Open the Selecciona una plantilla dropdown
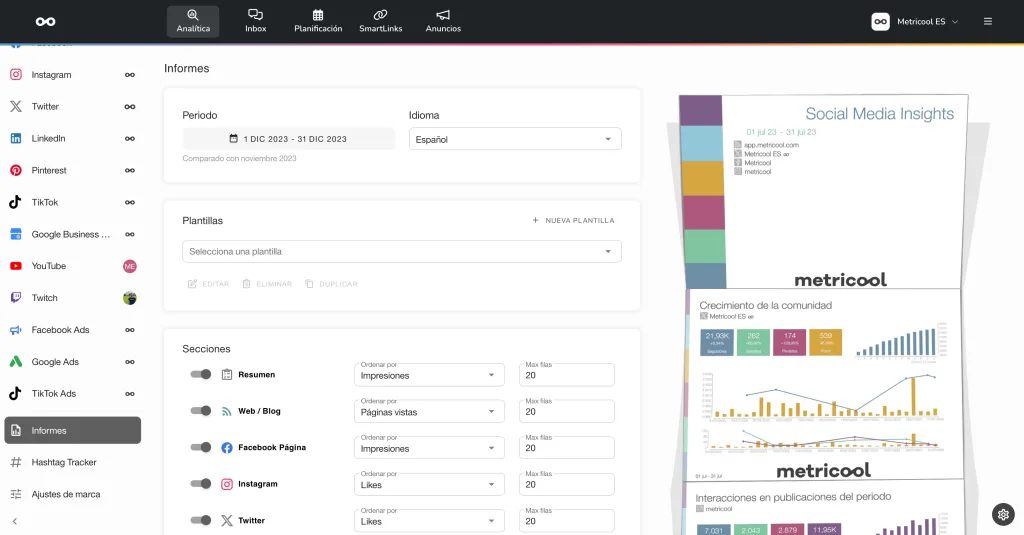The height and width of the screenshot is (535, 1024). tap(402, 251)
